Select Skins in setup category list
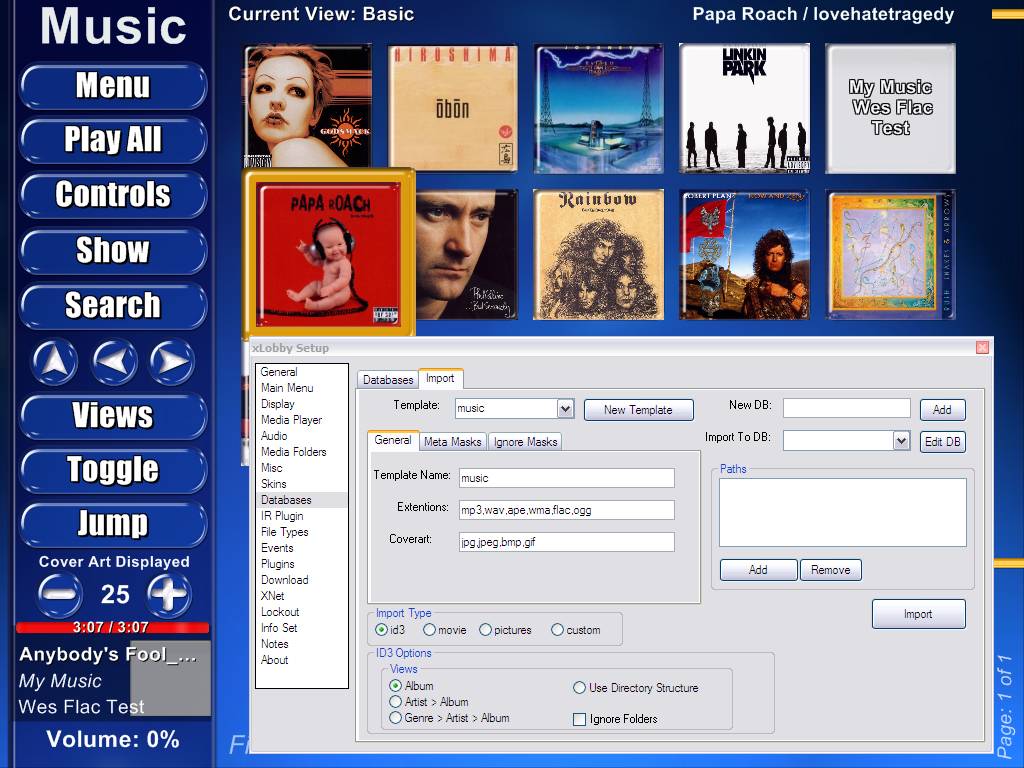The width and height of the screenshot is (1024, 768). [301, 484]
